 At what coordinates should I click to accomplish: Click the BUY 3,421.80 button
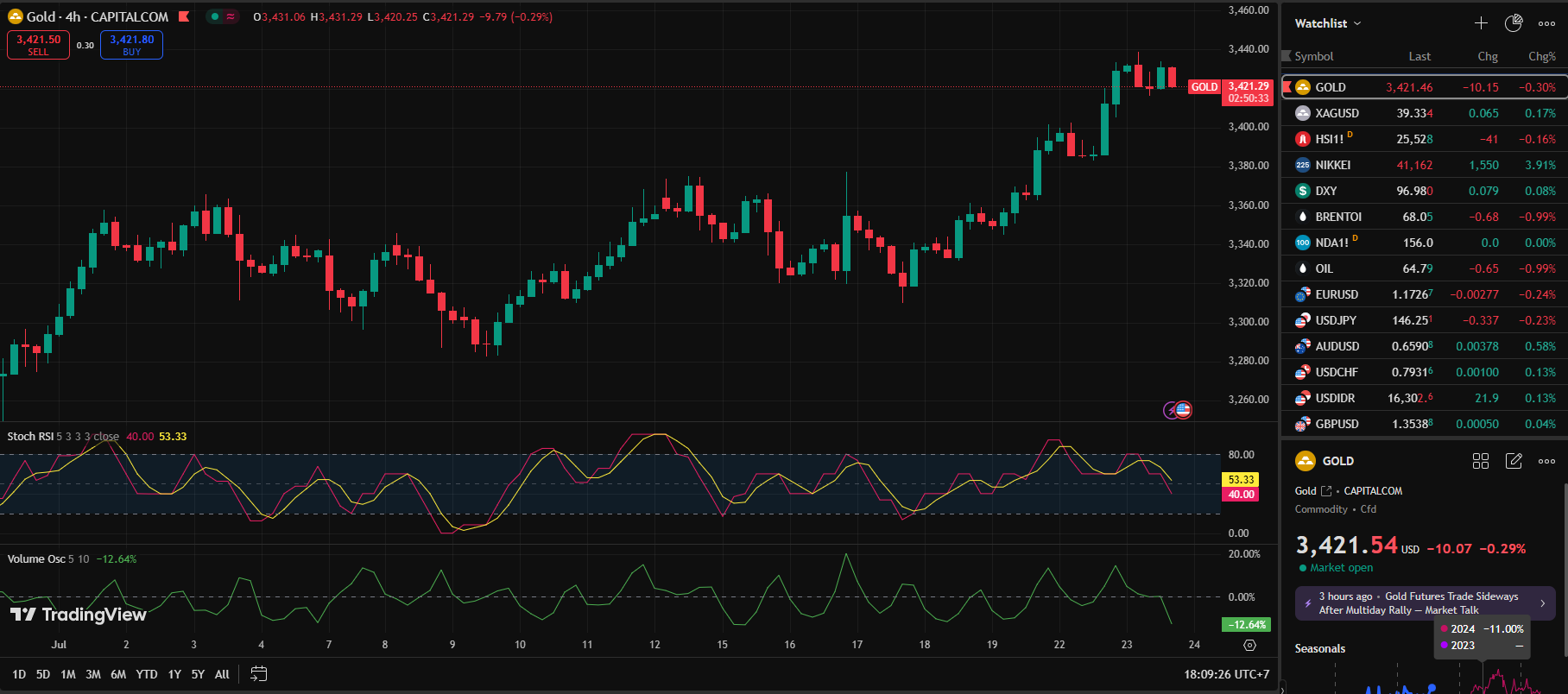(131, 45)
